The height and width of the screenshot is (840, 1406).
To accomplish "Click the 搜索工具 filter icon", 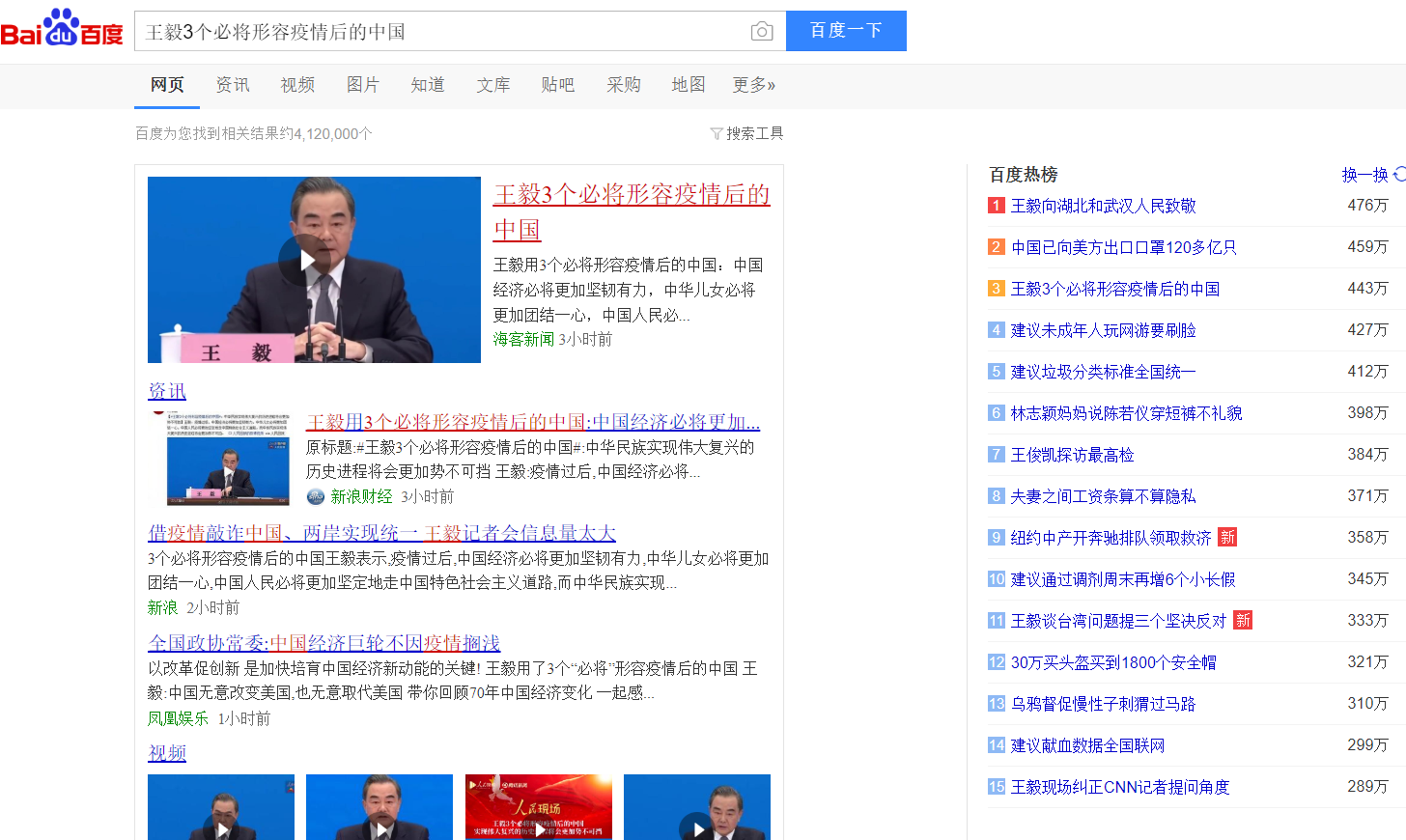I will (717, 133).
